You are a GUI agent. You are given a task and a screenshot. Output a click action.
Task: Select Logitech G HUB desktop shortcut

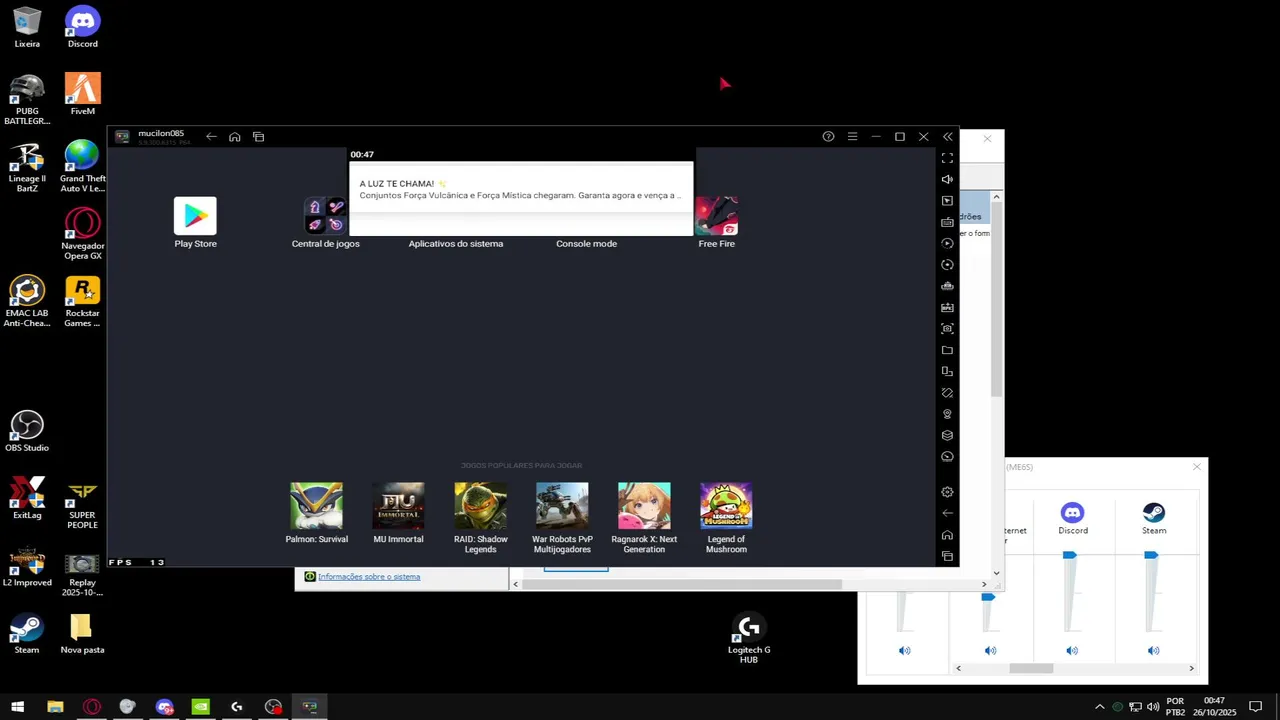click(749, 638)
